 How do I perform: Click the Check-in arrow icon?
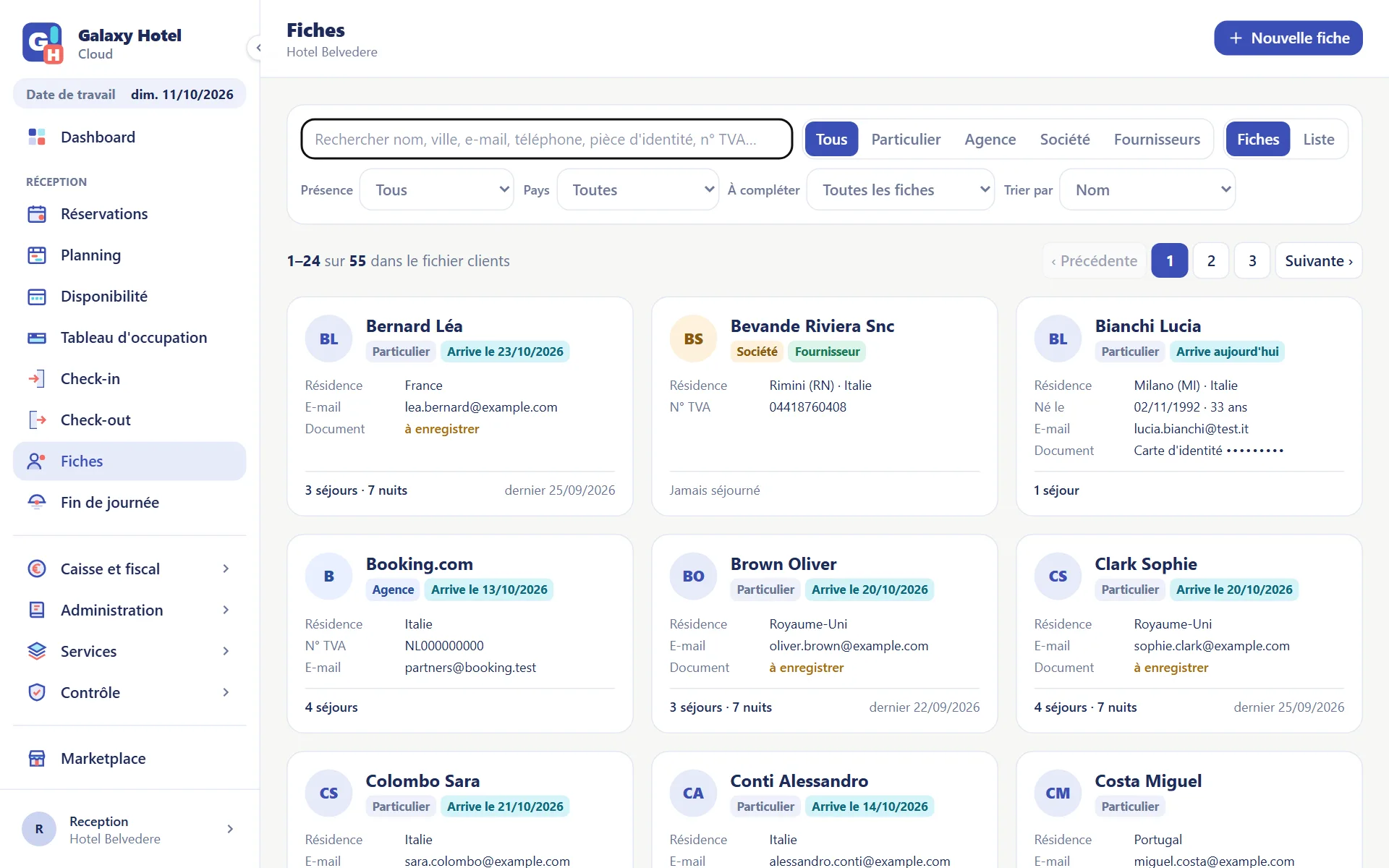click(x=37, y=379)
